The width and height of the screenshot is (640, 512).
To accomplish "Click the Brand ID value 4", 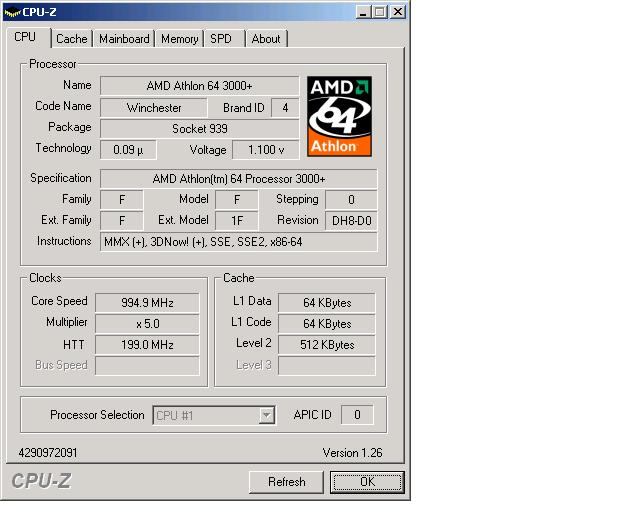I will pos(285,108).
